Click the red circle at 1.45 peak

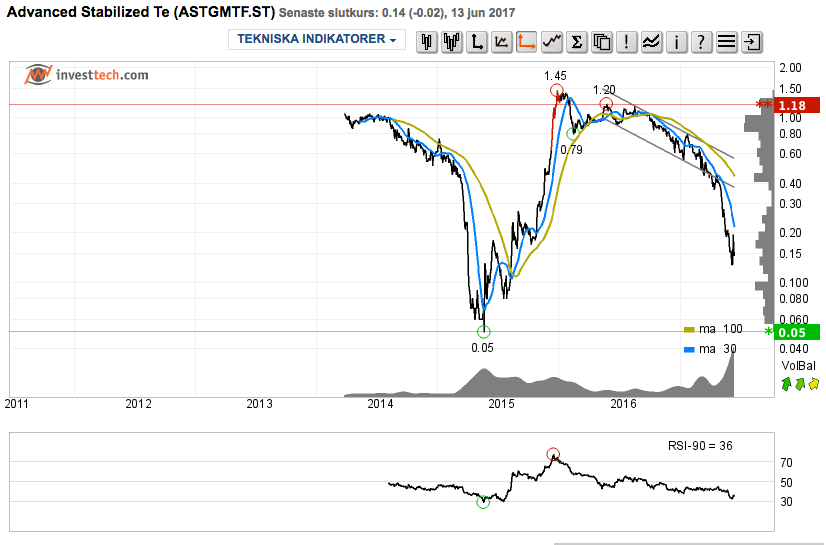click(x=556, y=91)
